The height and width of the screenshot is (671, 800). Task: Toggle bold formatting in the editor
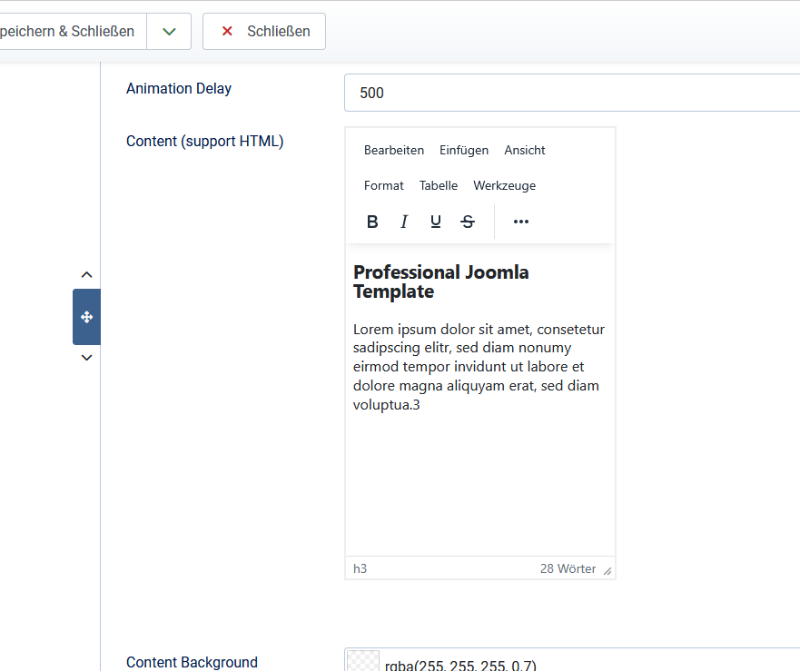[x=372, y=222]
